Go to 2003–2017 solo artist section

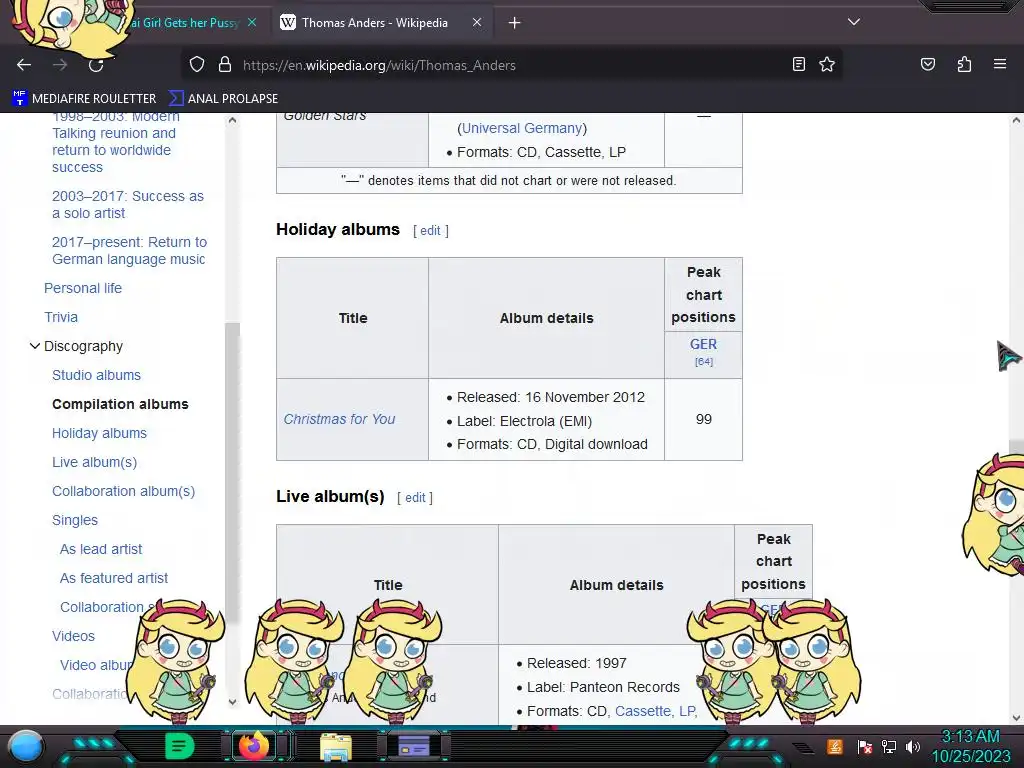(127, 204)
